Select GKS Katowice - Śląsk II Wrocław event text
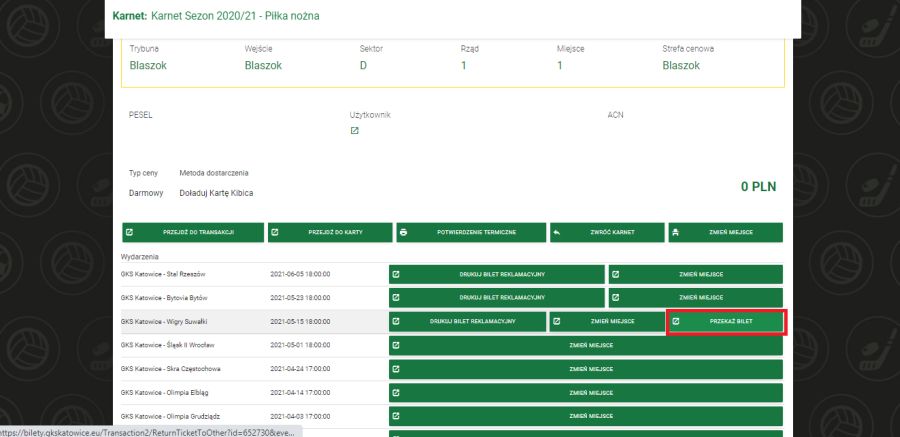The image size is (900, 437). tap(170, 345)
